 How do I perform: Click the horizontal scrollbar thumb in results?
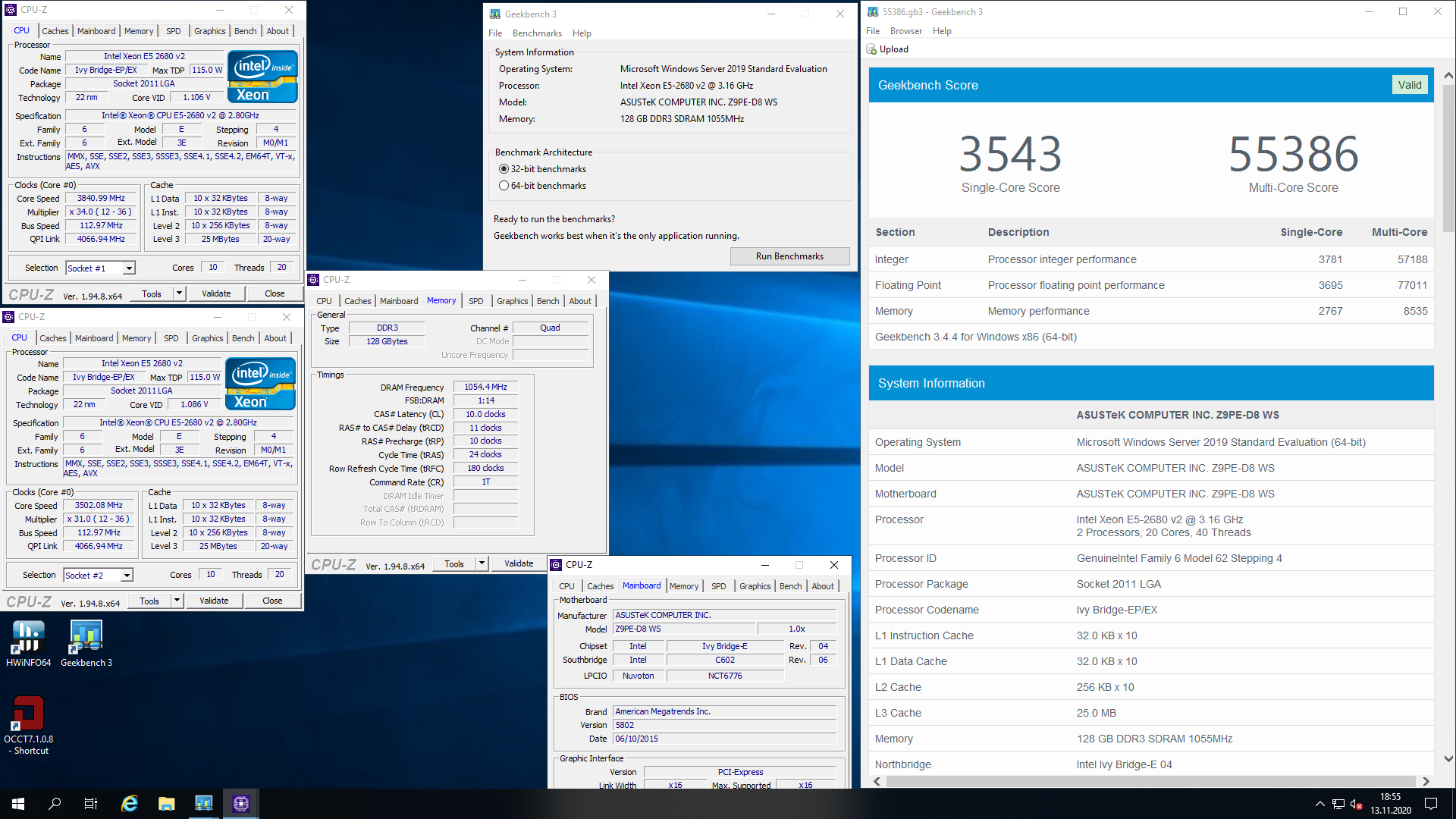[1150, 781]
